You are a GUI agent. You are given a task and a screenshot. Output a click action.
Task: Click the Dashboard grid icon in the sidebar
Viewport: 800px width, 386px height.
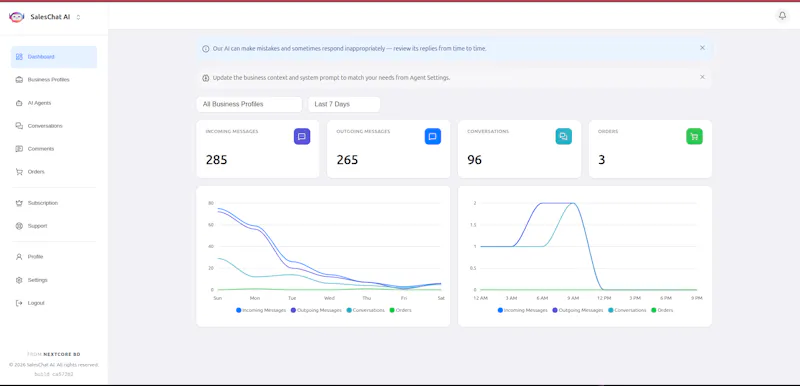pos(19,57)
